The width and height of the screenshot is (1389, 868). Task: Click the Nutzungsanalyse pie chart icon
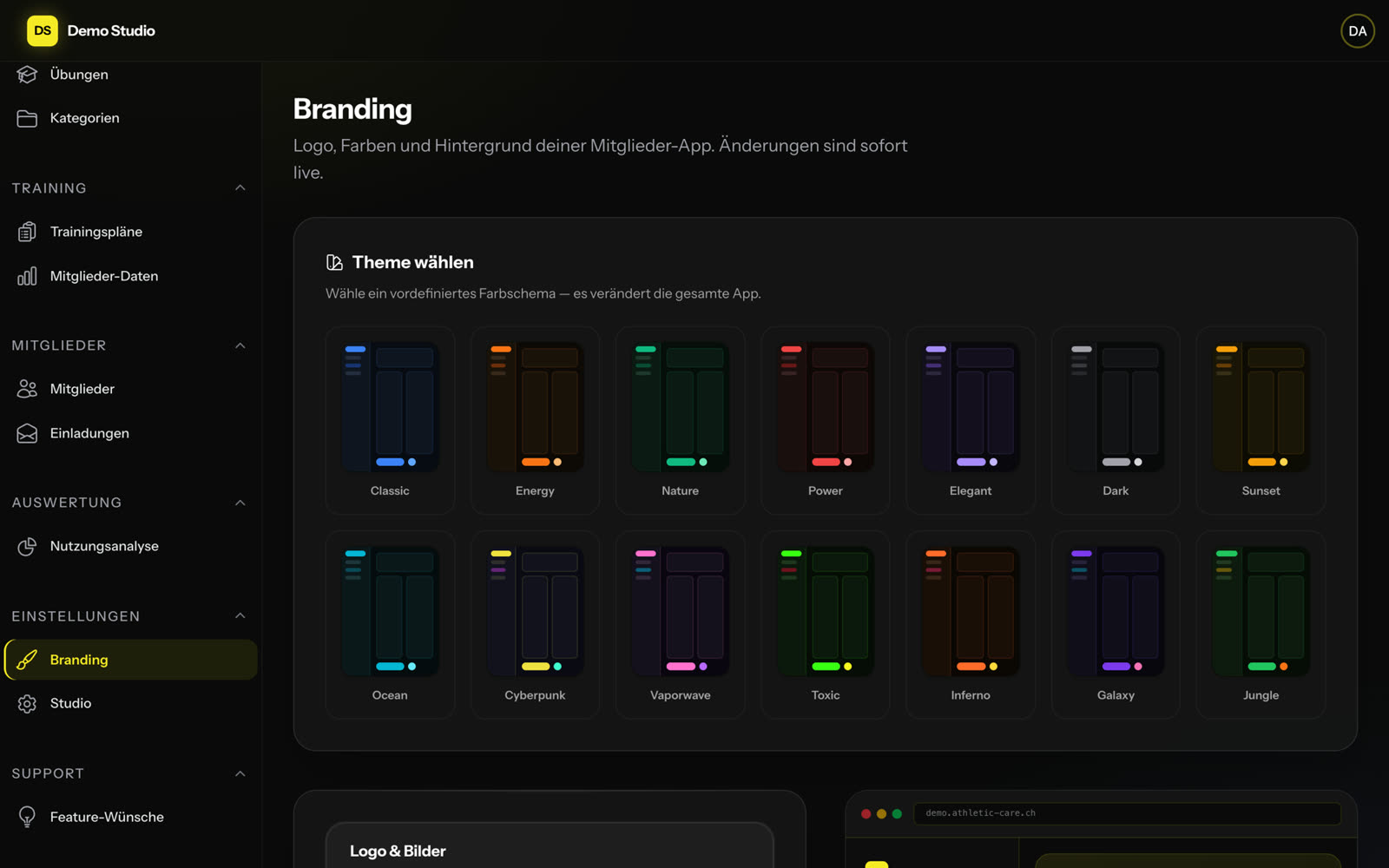pos(27,546)
